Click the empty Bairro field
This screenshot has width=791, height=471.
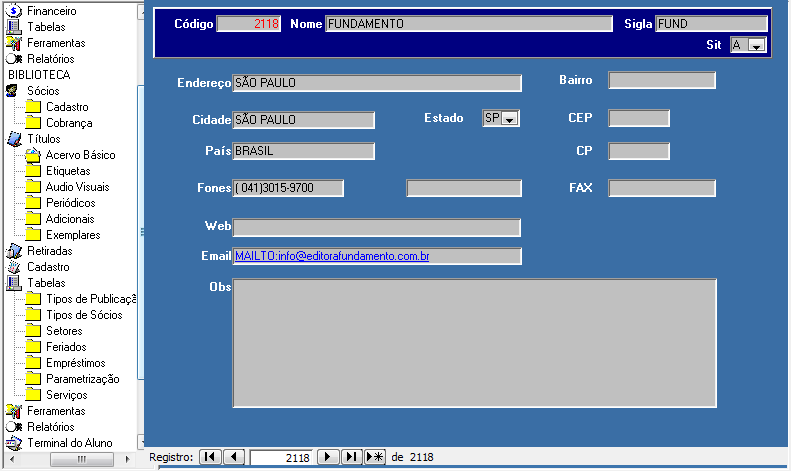click(x=662, y=80)
